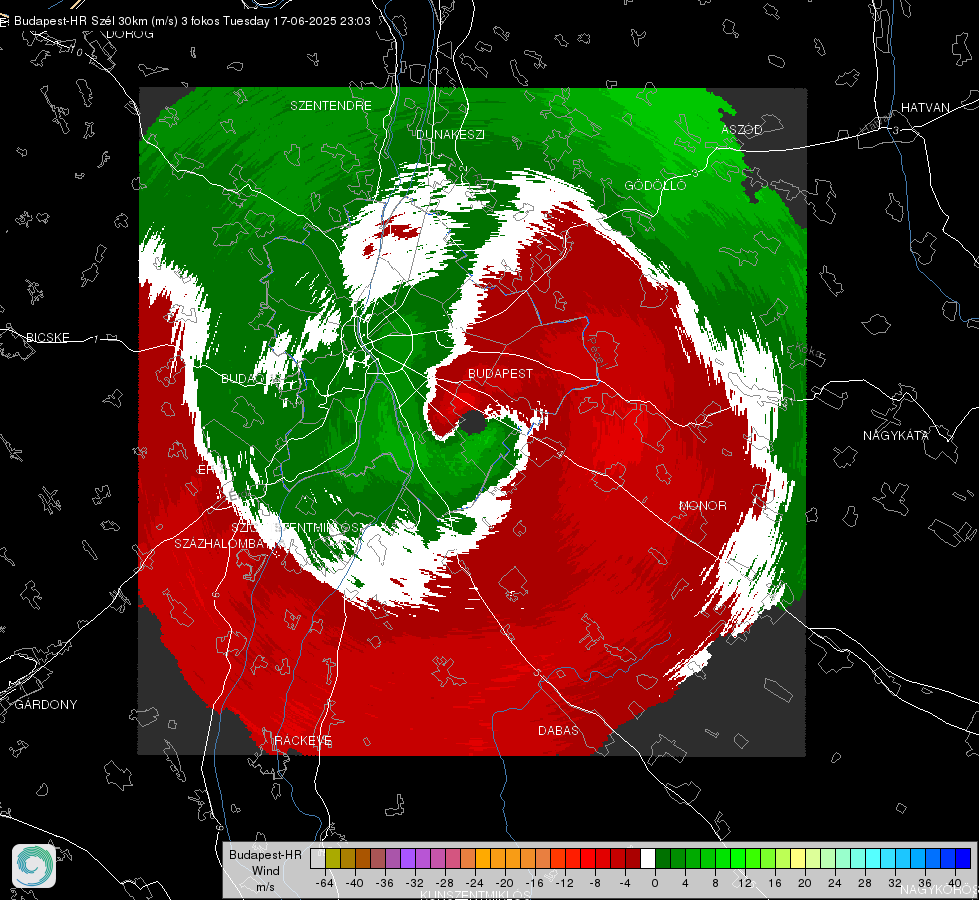
Task: Click the ASZÓD label
Action: coord(742,129)
